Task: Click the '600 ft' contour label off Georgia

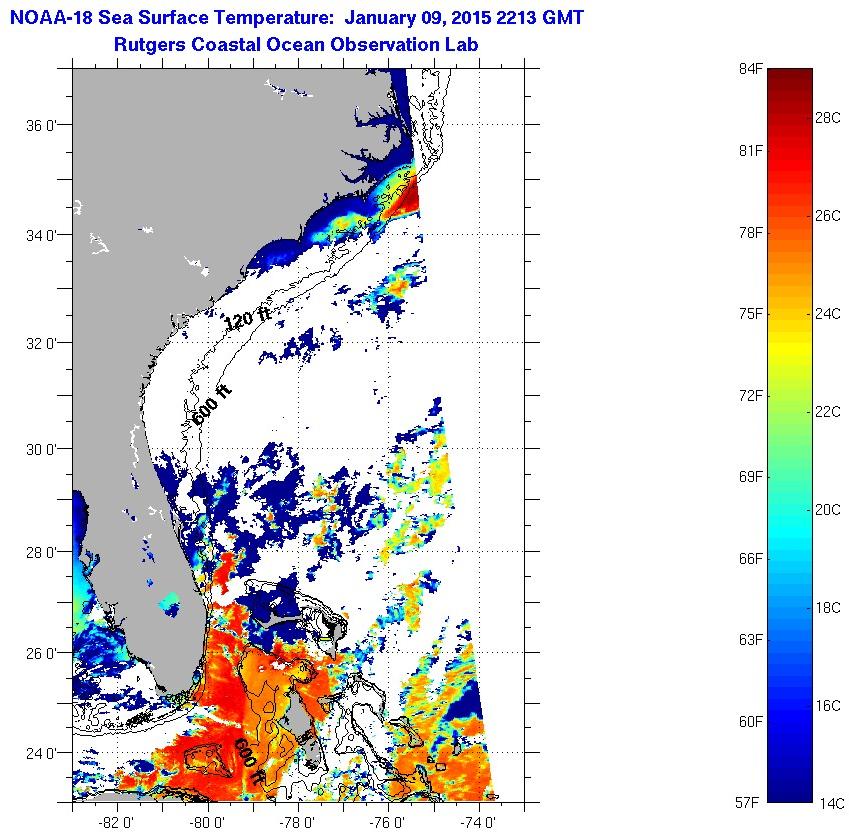Action: point(212,405)
